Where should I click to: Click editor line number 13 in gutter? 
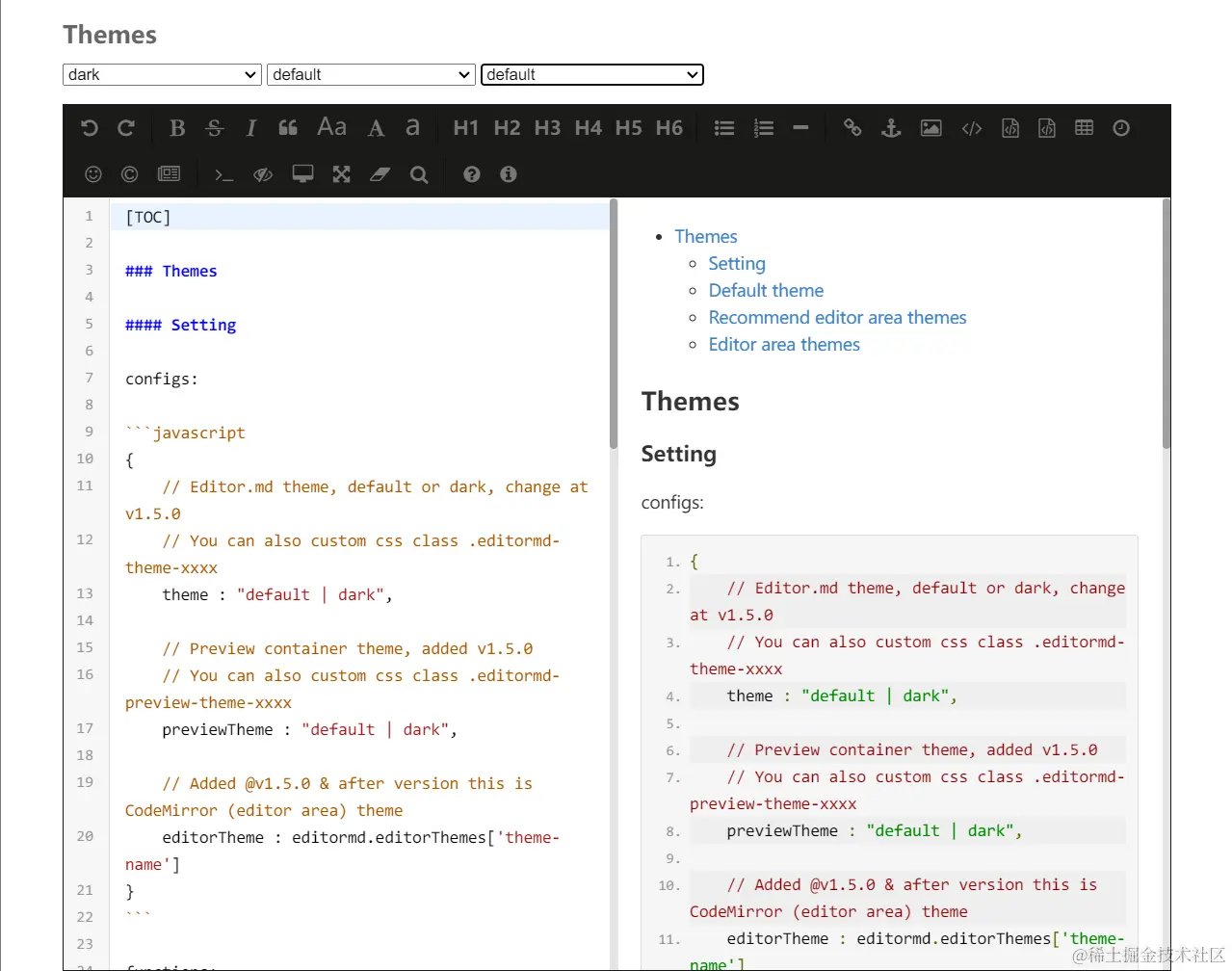pos(85,593)
